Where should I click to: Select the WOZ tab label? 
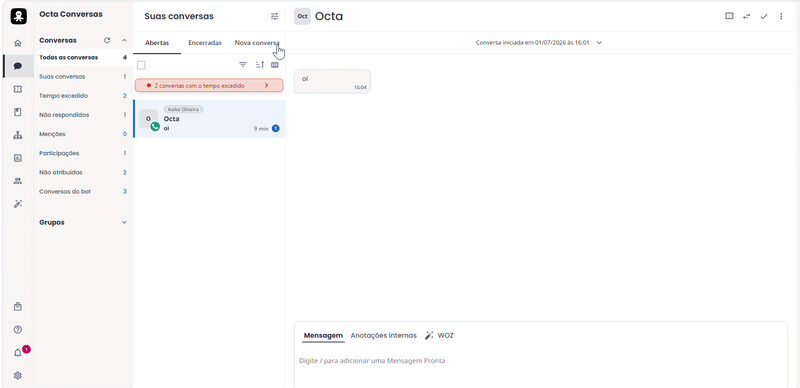coord(445,335)
